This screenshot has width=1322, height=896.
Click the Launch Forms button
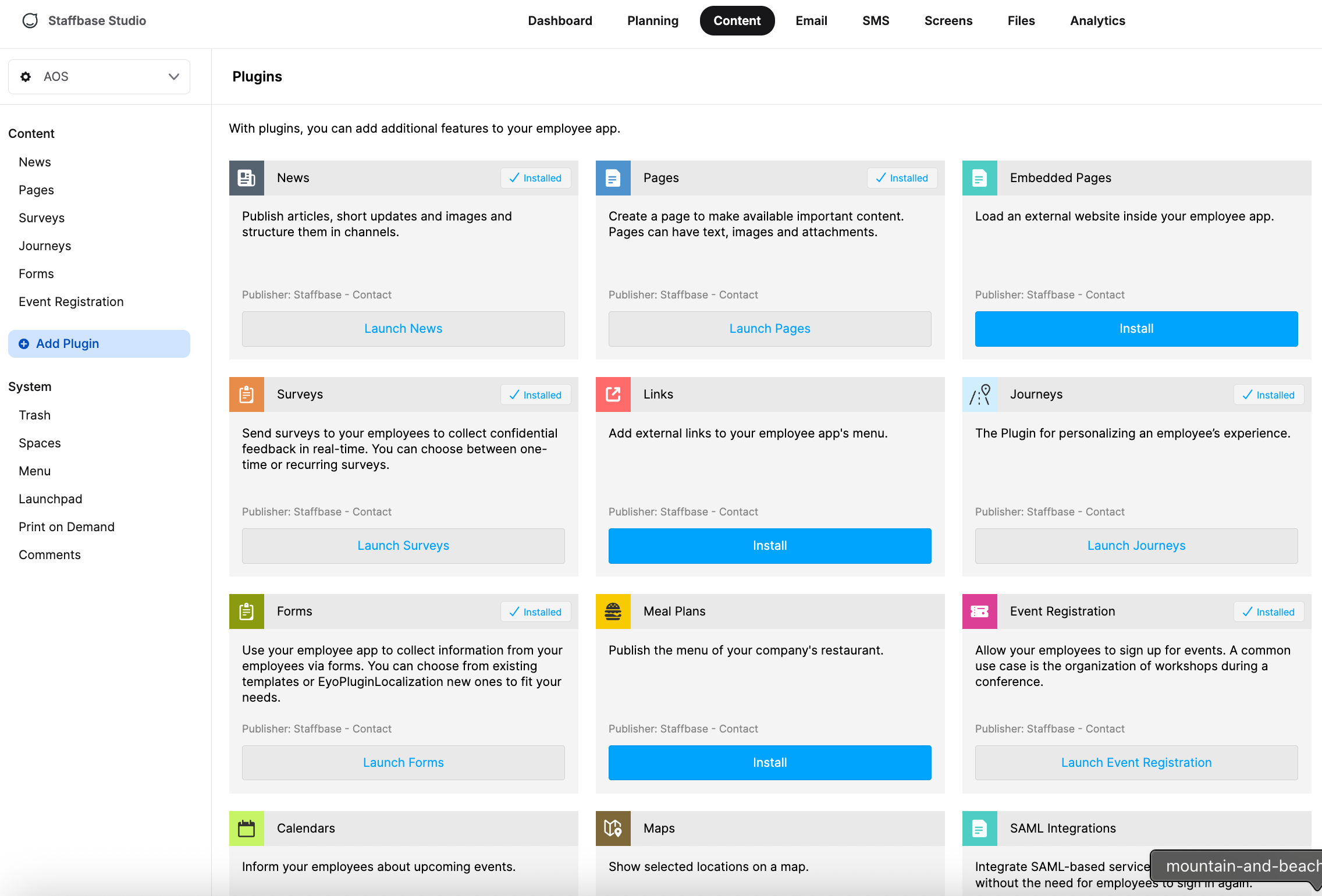point(403,763)
